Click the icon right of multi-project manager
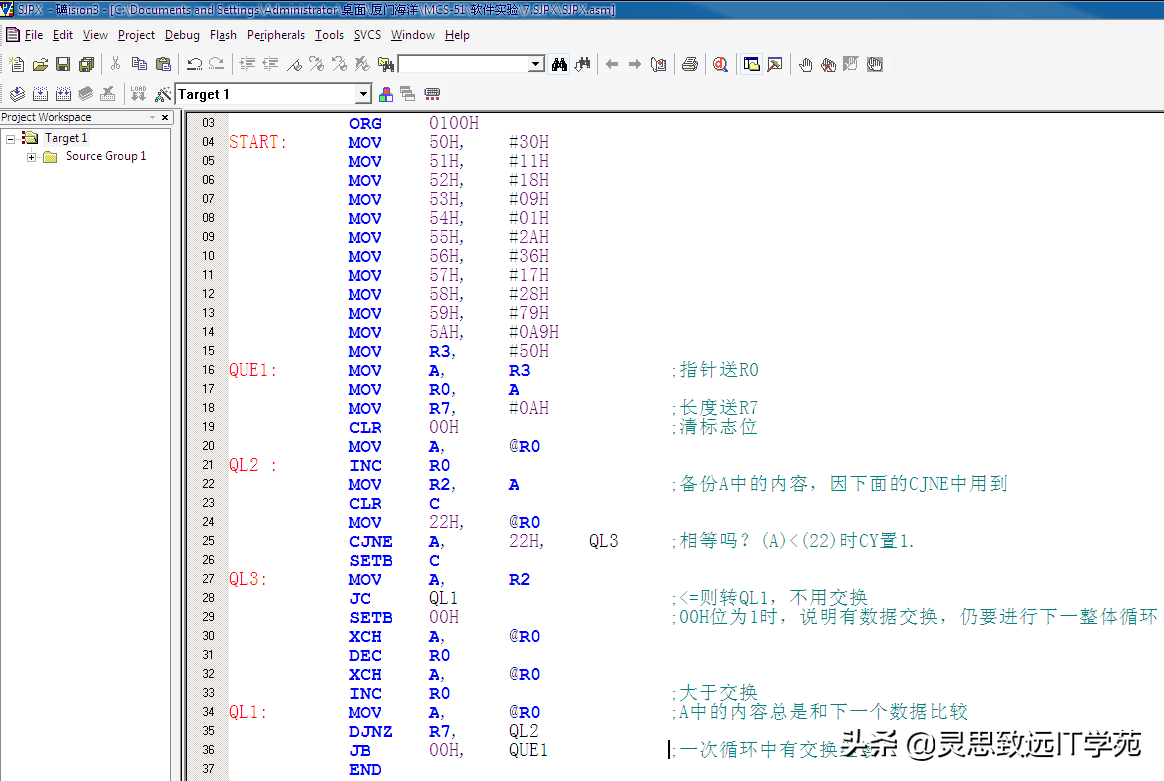 click(x=432, y=94)
